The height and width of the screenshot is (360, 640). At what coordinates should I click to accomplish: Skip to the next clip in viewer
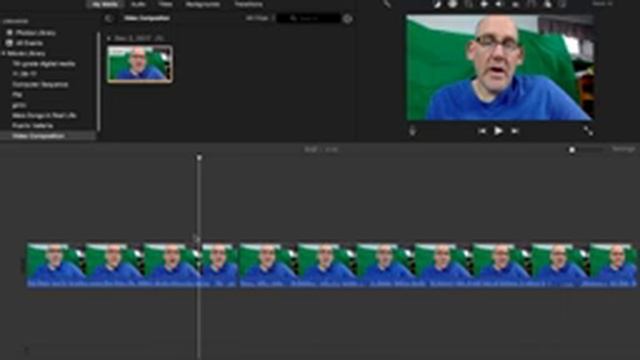click(x=515, y=131)
